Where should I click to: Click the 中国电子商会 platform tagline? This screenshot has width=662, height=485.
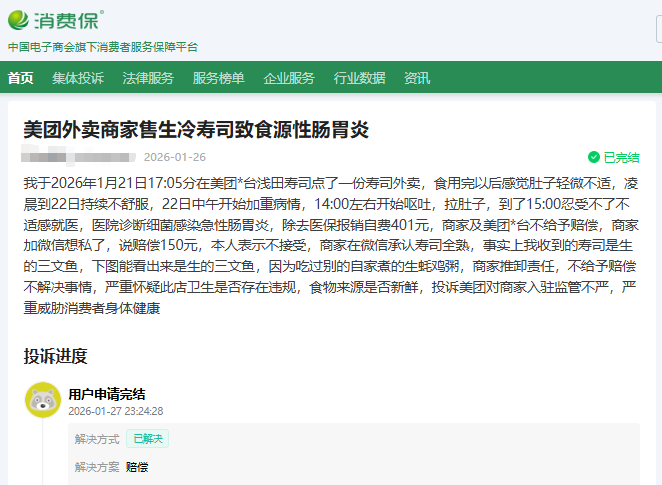(103, 46)
